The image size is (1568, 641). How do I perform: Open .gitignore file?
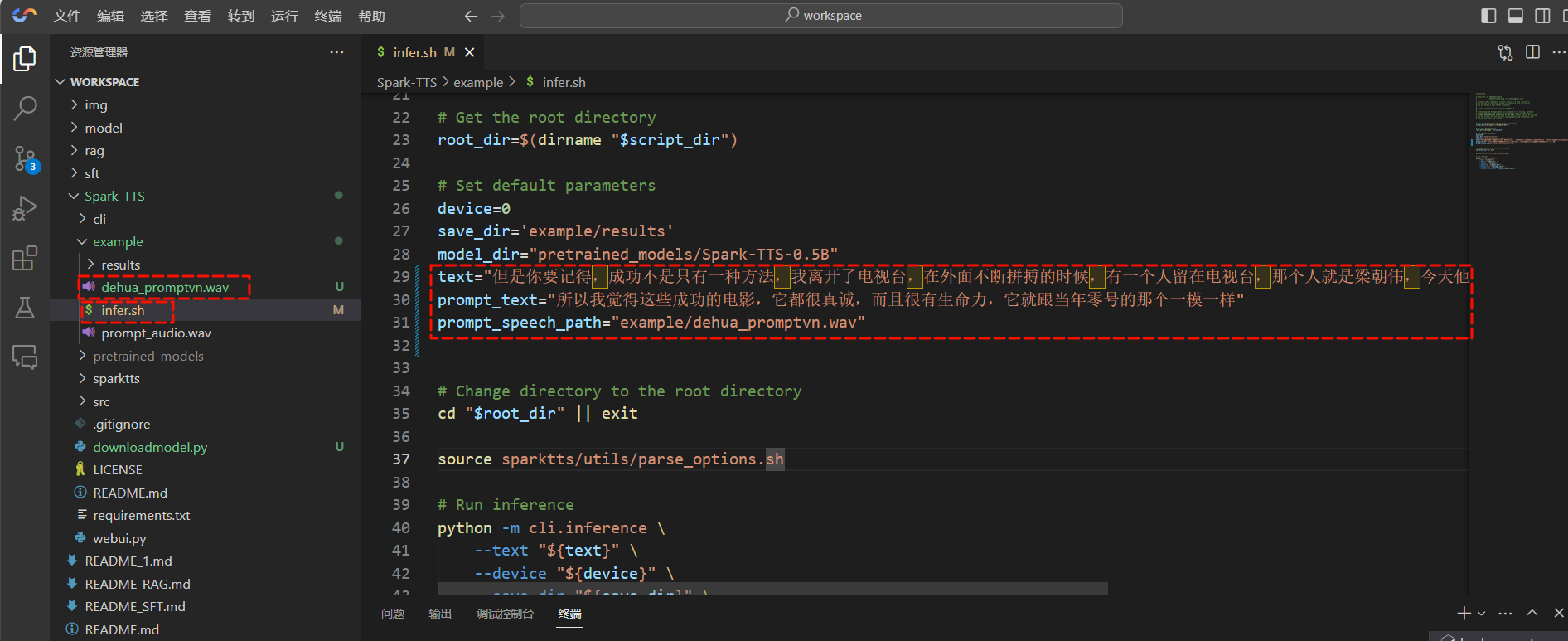[x=205, y=424]
